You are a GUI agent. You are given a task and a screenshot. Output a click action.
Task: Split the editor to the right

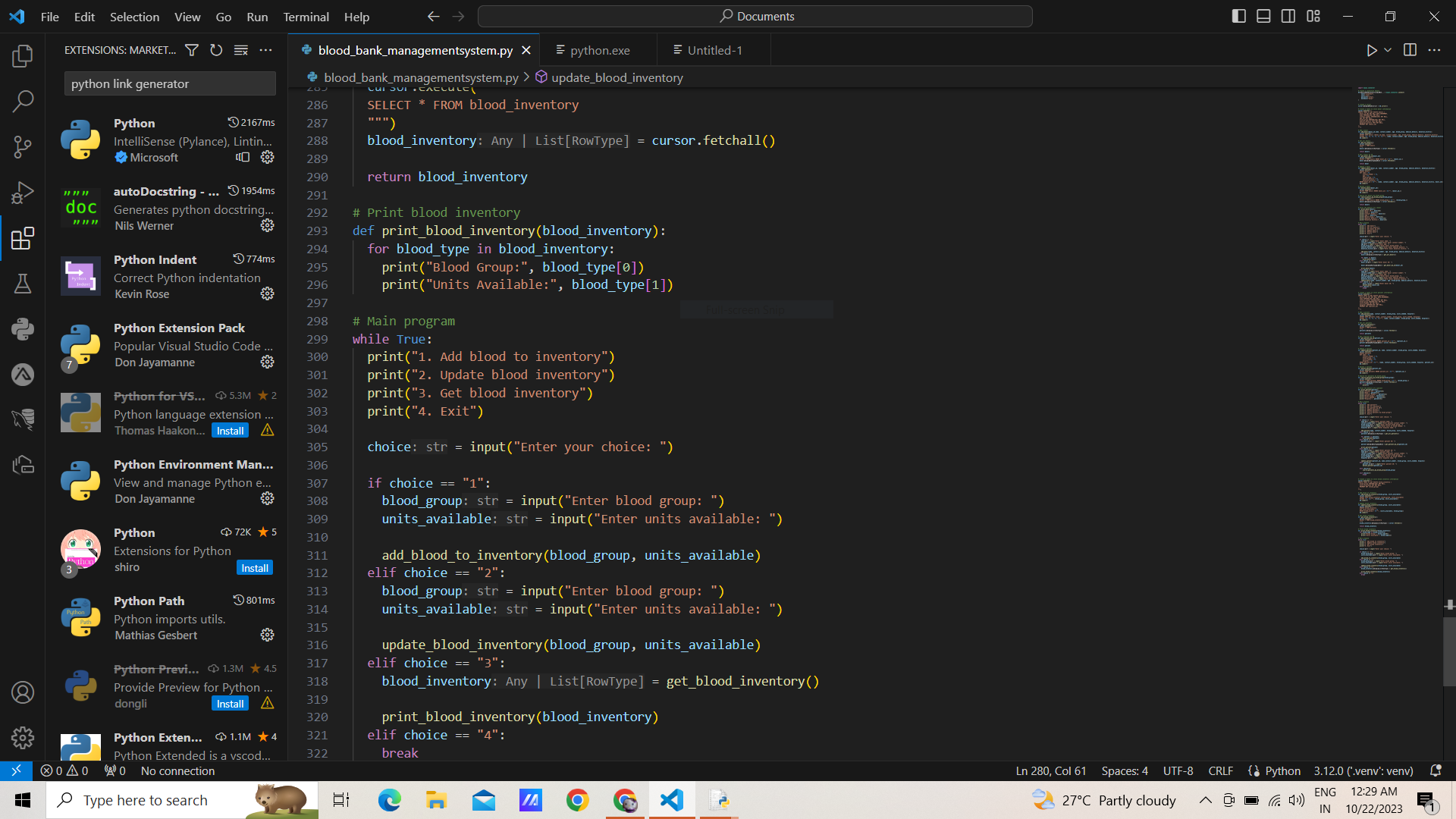pos(1410,50)
